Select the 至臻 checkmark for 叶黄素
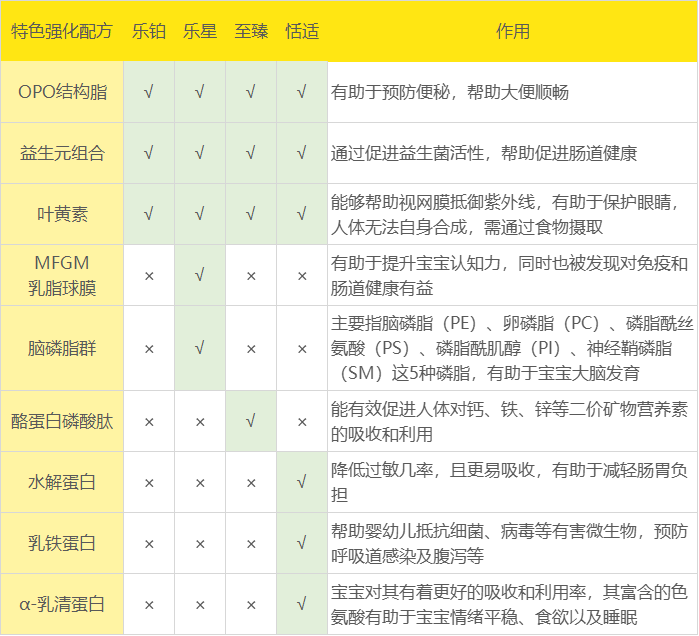 click(x=251, y=213)
